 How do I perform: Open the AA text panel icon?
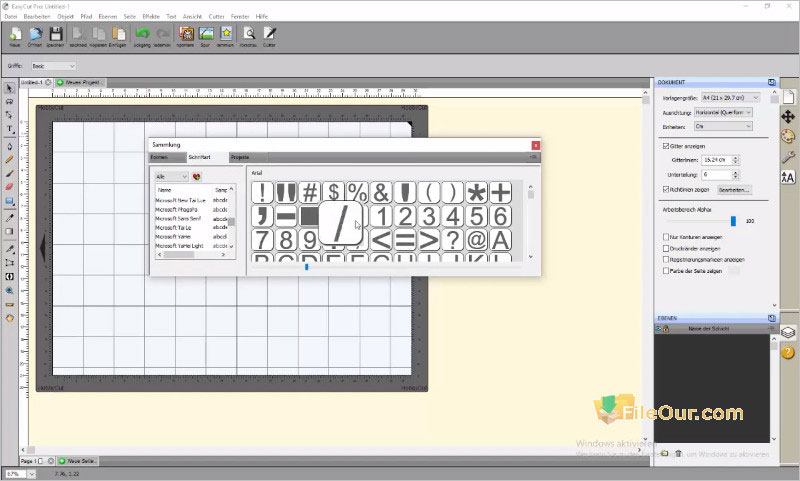788,177
